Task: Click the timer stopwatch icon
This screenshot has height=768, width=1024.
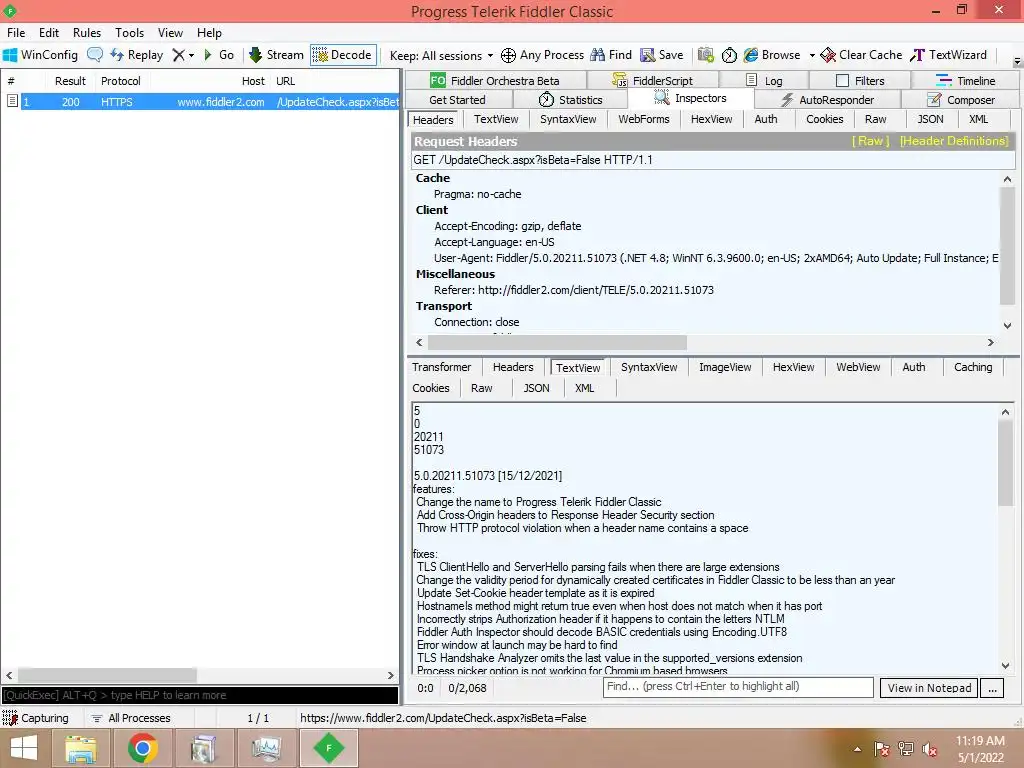Action: point(729,55)
